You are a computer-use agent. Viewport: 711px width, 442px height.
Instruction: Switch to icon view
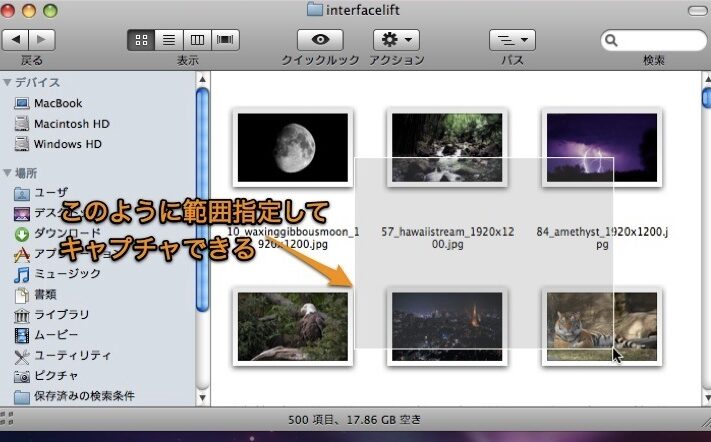pyautogui.click(x=141, y=40)
